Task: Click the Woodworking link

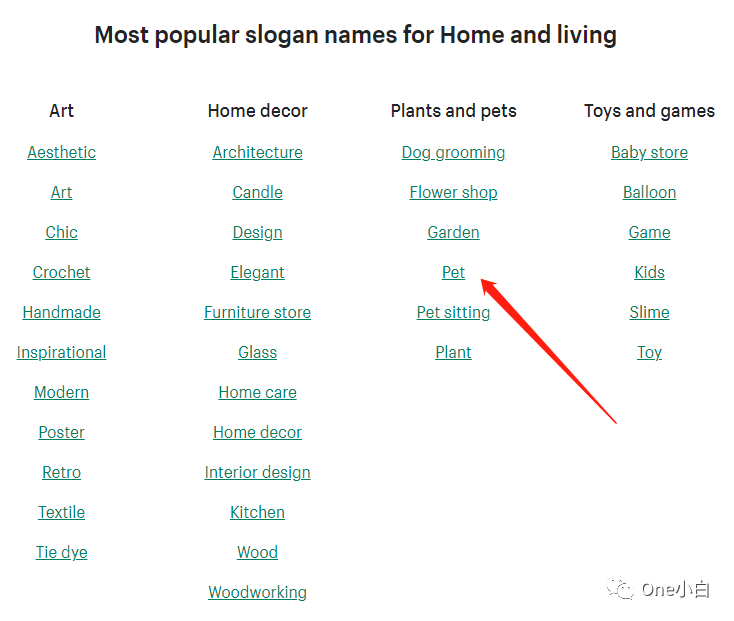Action: coord(257,592)
